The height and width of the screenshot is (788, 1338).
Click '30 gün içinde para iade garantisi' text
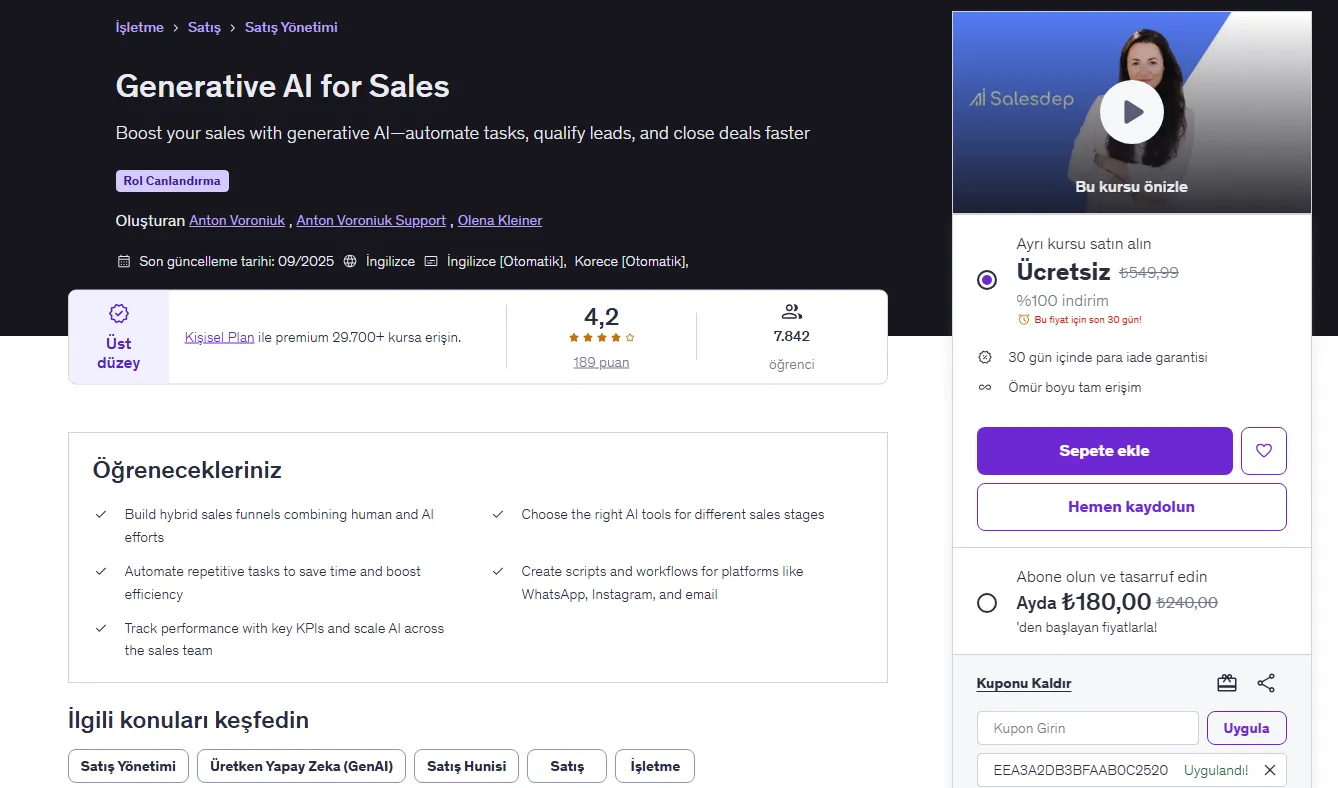point(1108,357)
